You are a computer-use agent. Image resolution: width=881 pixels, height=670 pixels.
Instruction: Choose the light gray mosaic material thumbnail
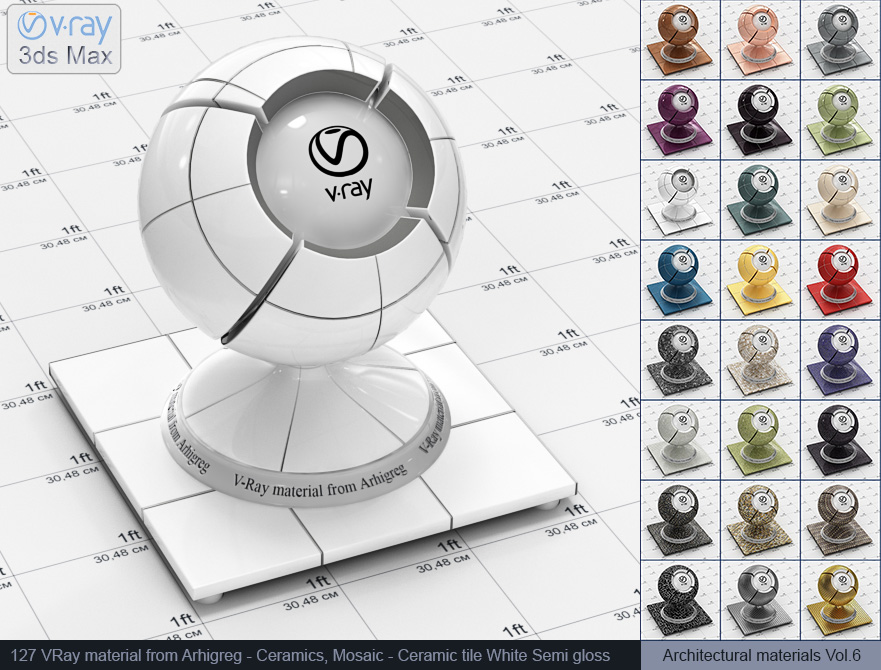point(680,440)
